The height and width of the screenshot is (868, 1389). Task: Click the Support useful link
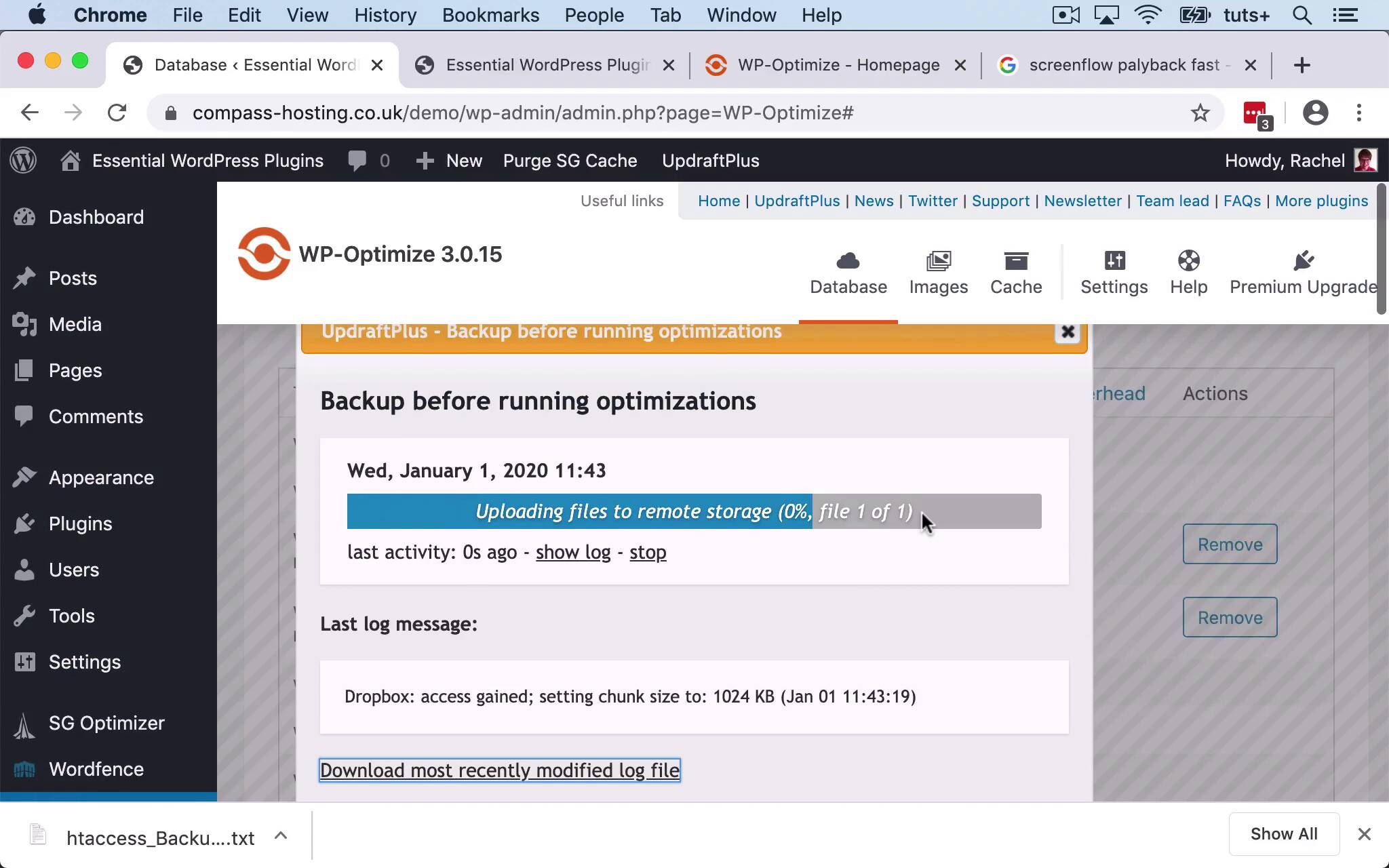1000,201
